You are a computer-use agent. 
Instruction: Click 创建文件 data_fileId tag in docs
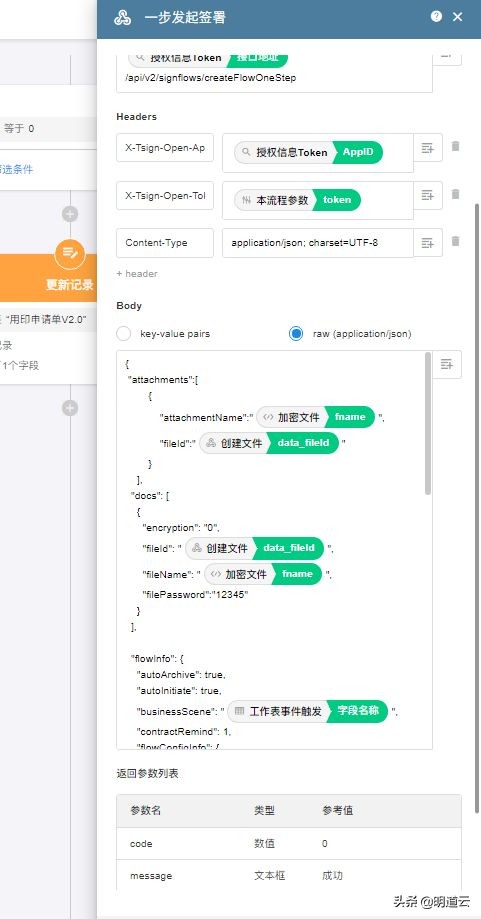(x=255, y=548)
